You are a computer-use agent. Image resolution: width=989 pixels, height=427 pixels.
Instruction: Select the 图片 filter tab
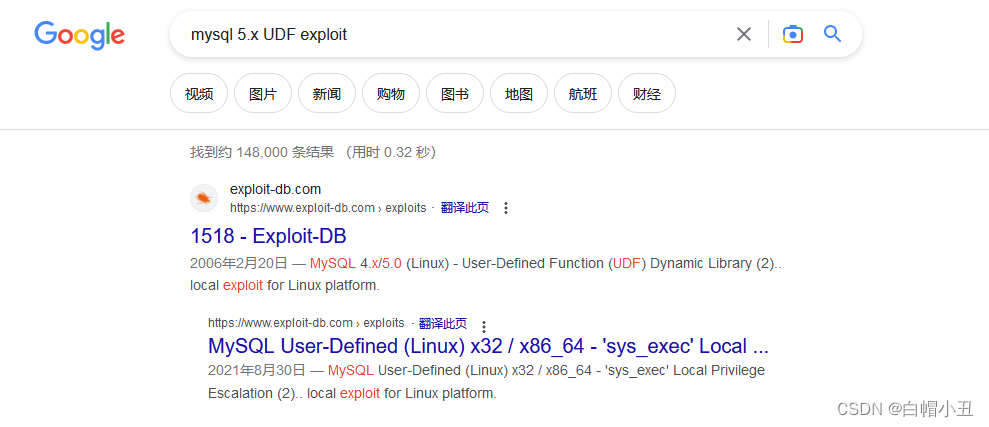(x=263, y=93)
